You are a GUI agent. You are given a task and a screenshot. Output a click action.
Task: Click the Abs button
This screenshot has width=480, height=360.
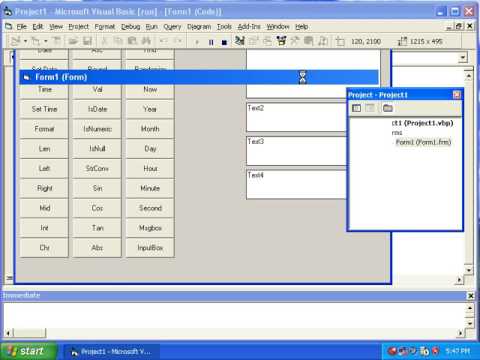pos(97,248)
